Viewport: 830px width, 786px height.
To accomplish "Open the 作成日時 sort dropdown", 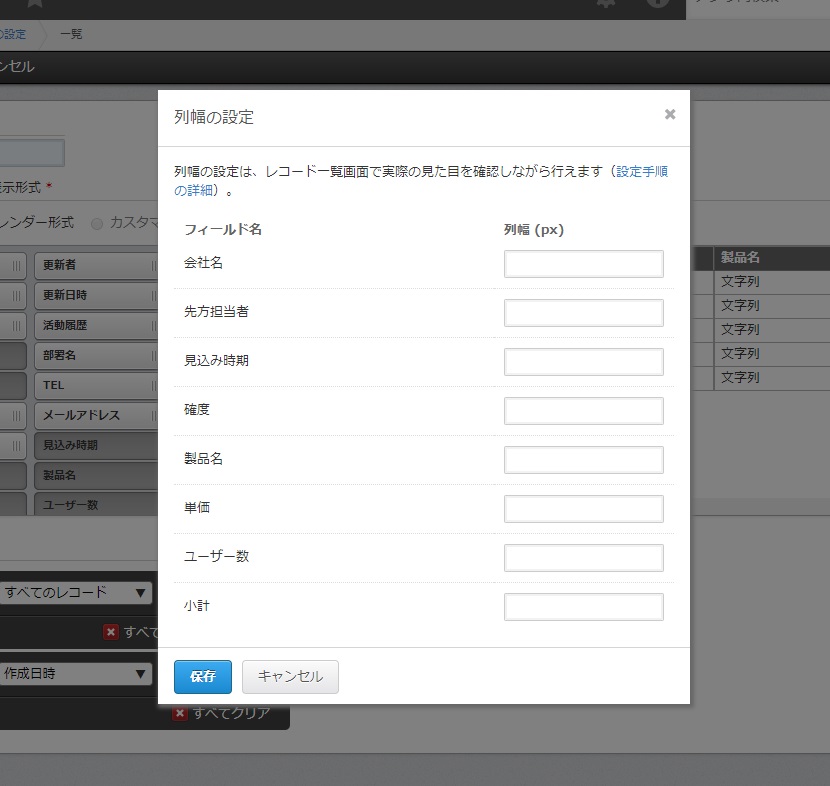I will point(76,674).
